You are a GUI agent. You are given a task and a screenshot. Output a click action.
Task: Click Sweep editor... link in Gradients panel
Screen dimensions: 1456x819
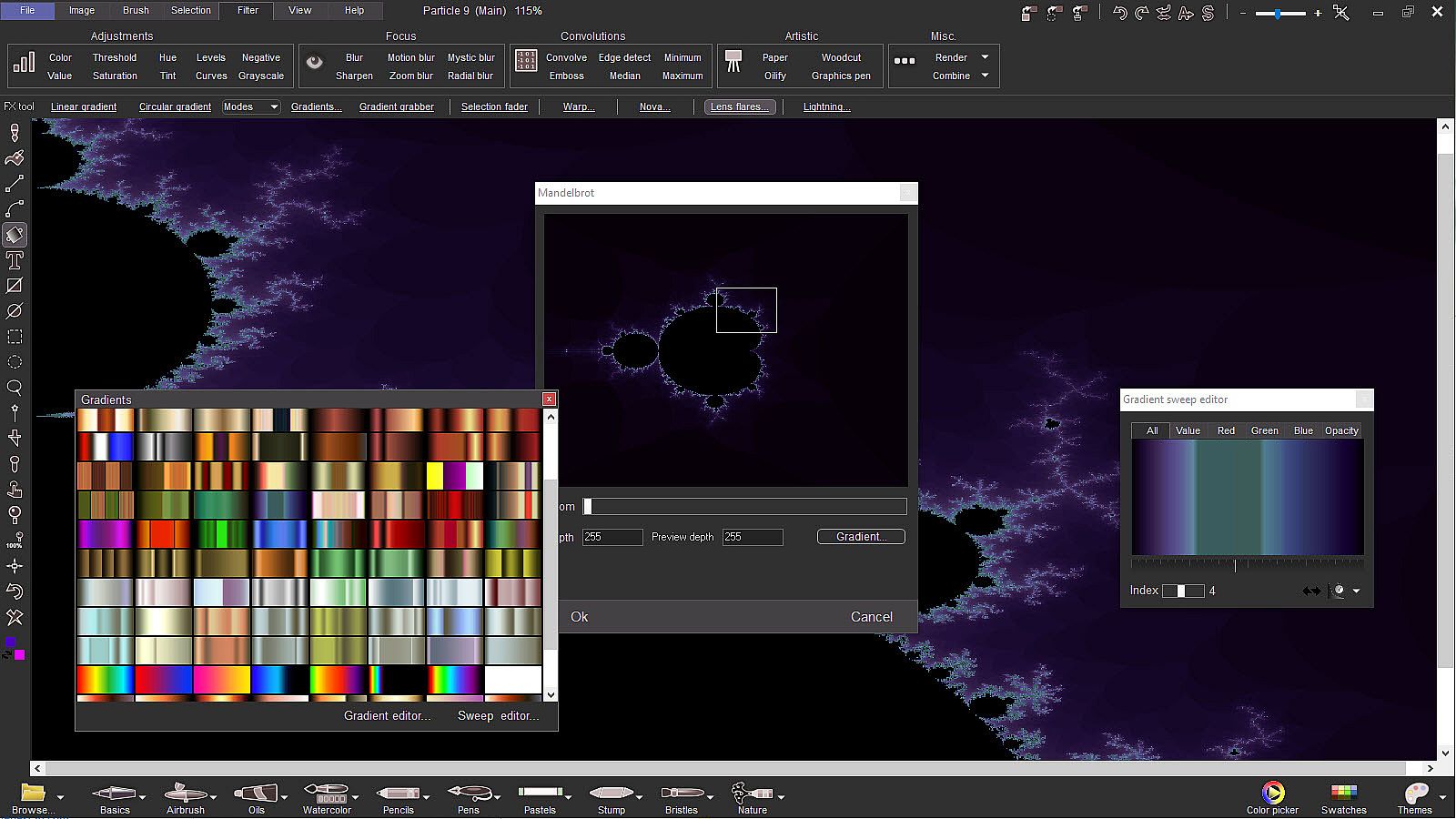pos(498,716)
